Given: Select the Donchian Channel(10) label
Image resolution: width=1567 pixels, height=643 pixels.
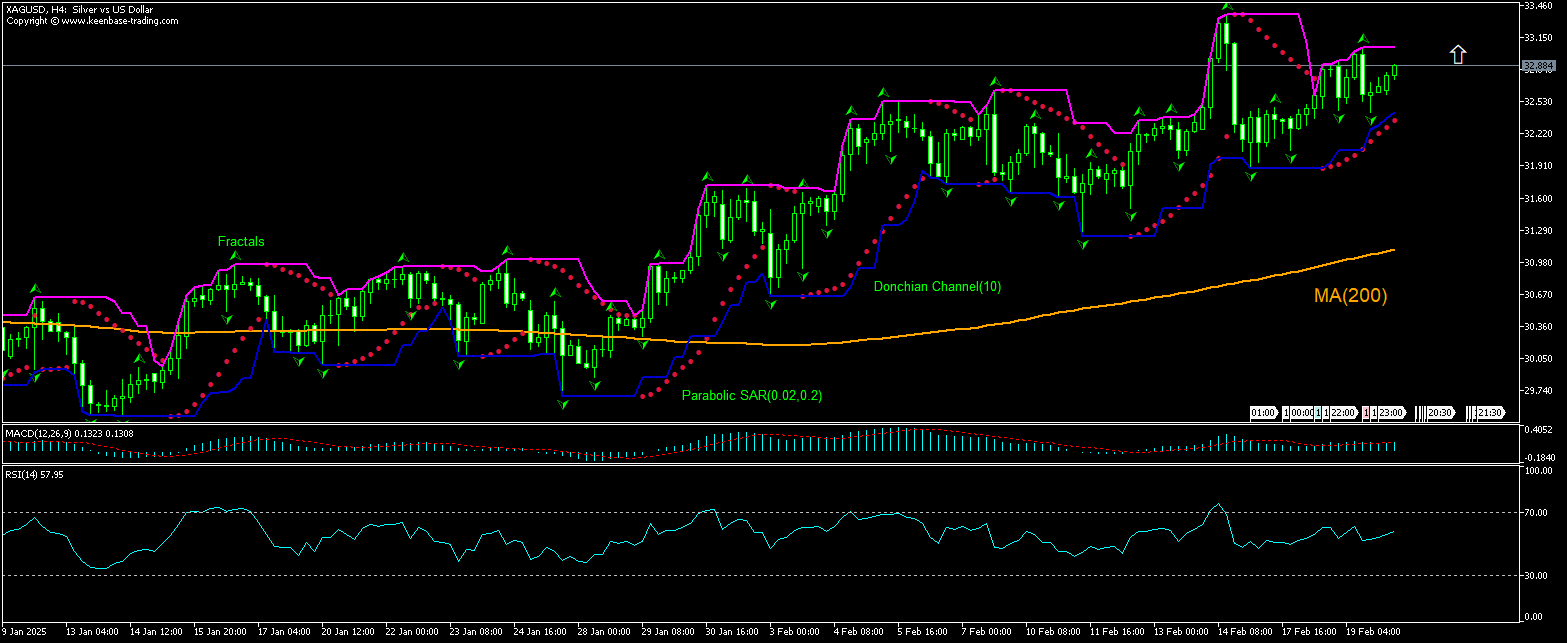Looking at the screenshot, I should (937, 286).
